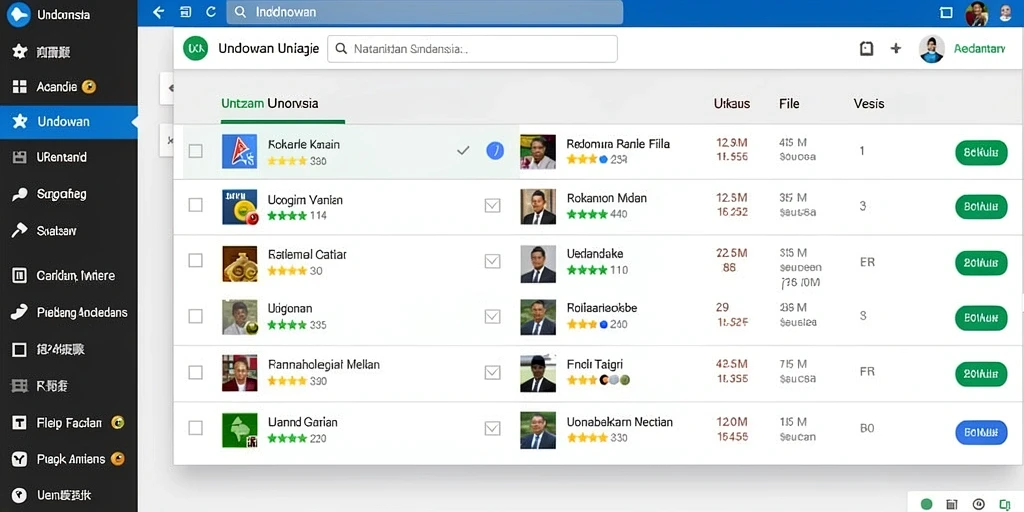Select Undowan in sidebar
The width and height of the screenshot is (1024, 512).
[x=69, y=121]
